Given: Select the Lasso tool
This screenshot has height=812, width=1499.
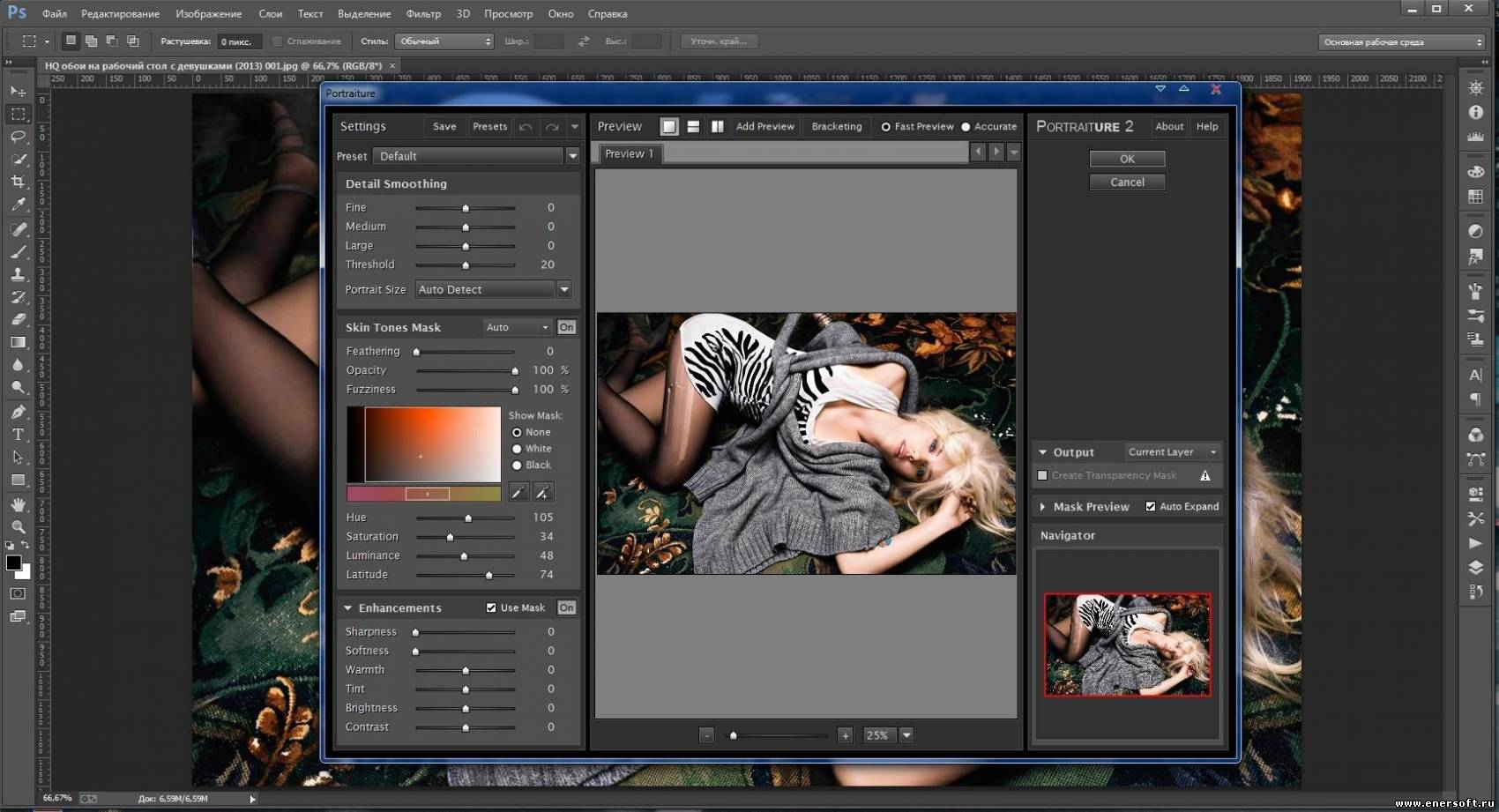Looking at the screenshot, I should click(x=18, y=137).
